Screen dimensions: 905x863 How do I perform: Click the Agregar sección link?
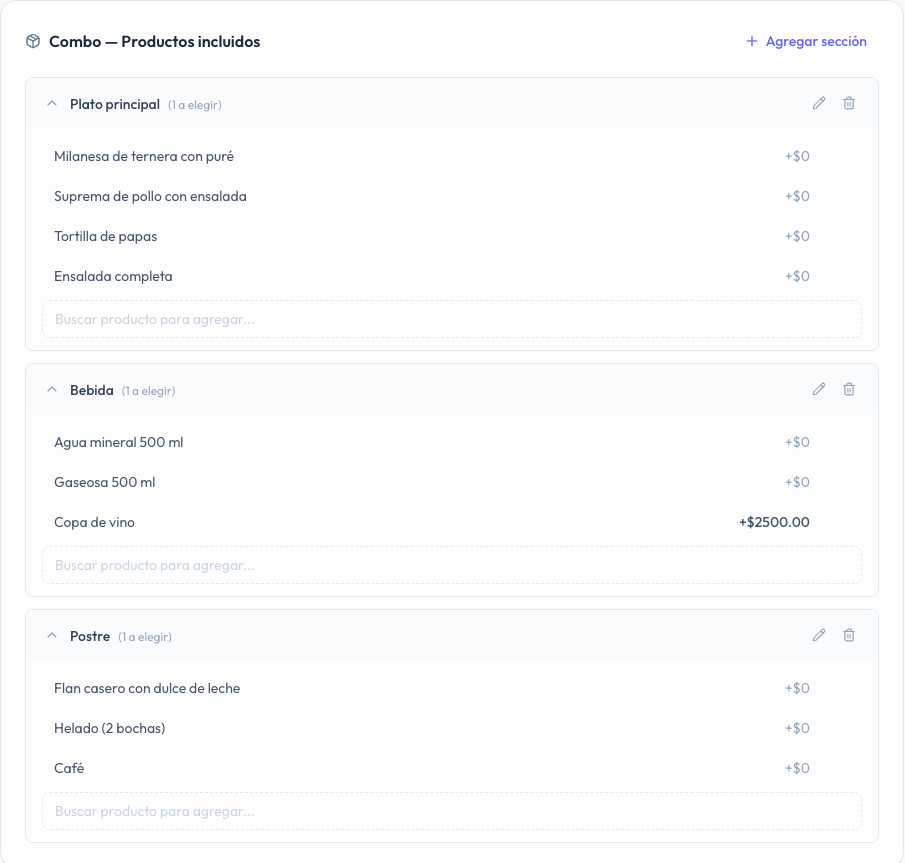[x=806, y=41]
